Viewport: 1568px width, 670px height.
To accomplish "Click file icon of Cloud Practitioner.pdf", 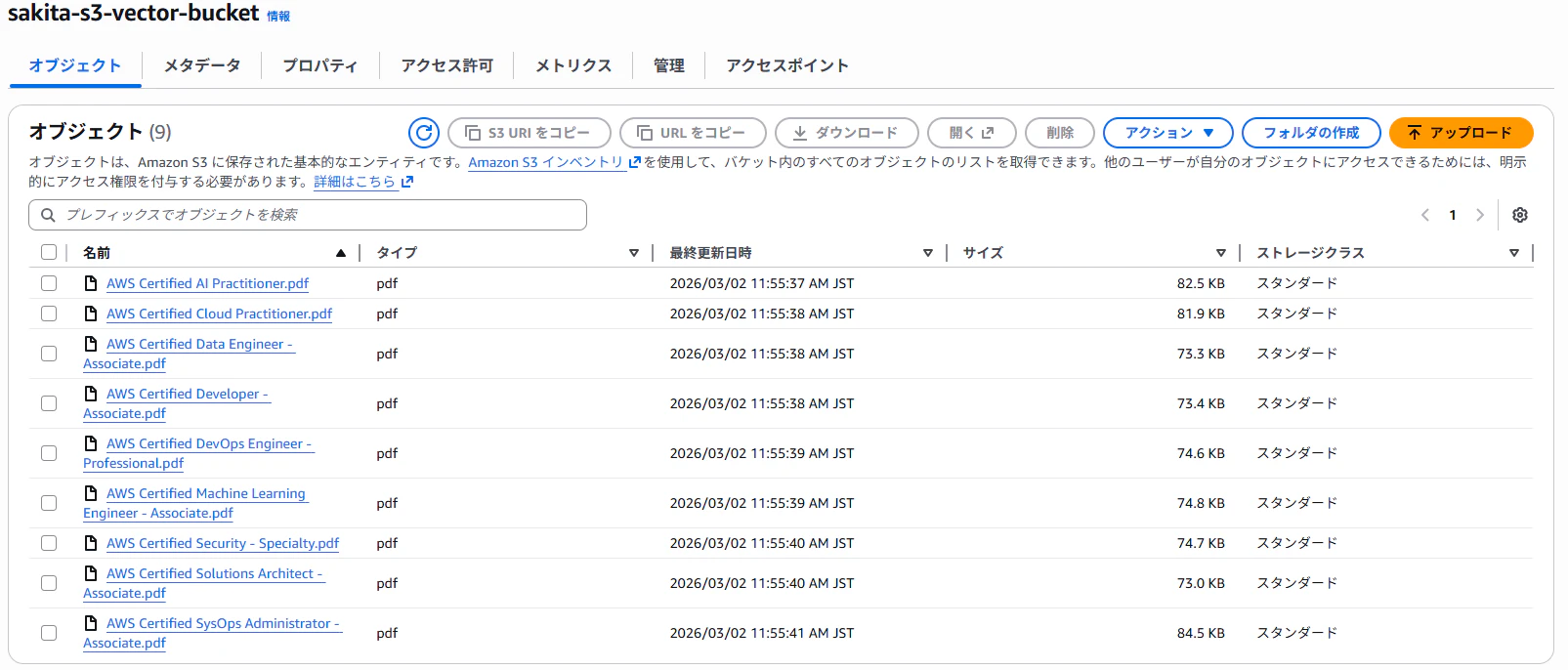I will (x=91, y=314).
